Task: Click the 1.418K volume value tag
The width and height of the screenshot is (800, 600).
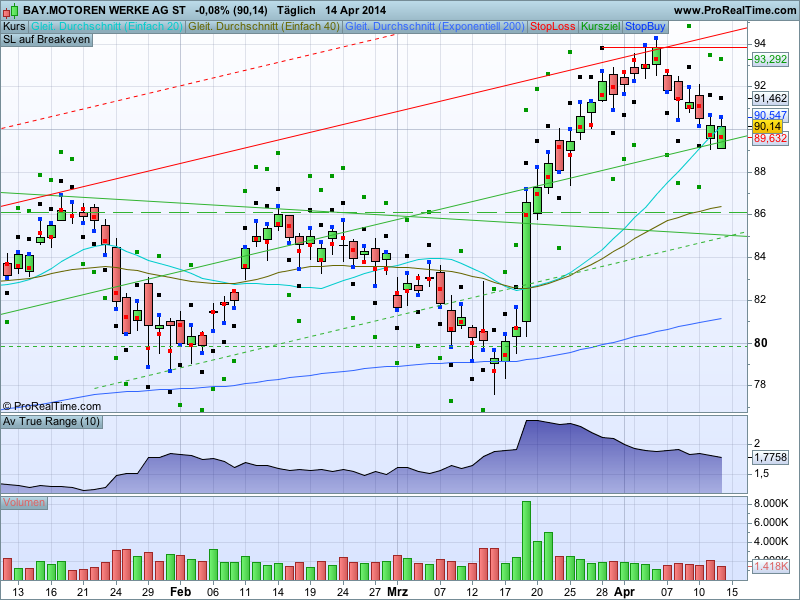Action: pyautogui.click(x=770, y=566)
